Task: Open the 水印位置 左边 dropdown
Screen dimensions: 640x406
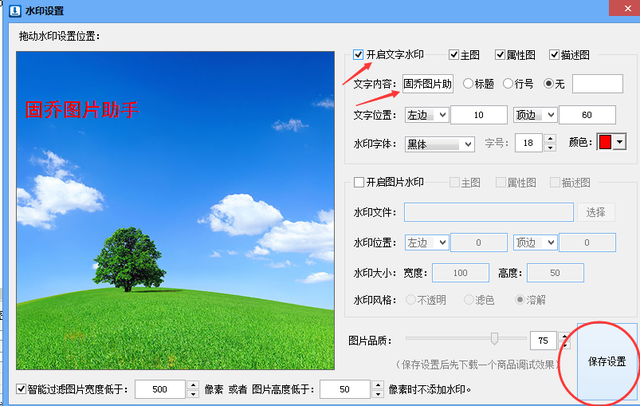Action: (x=427, y=243)
